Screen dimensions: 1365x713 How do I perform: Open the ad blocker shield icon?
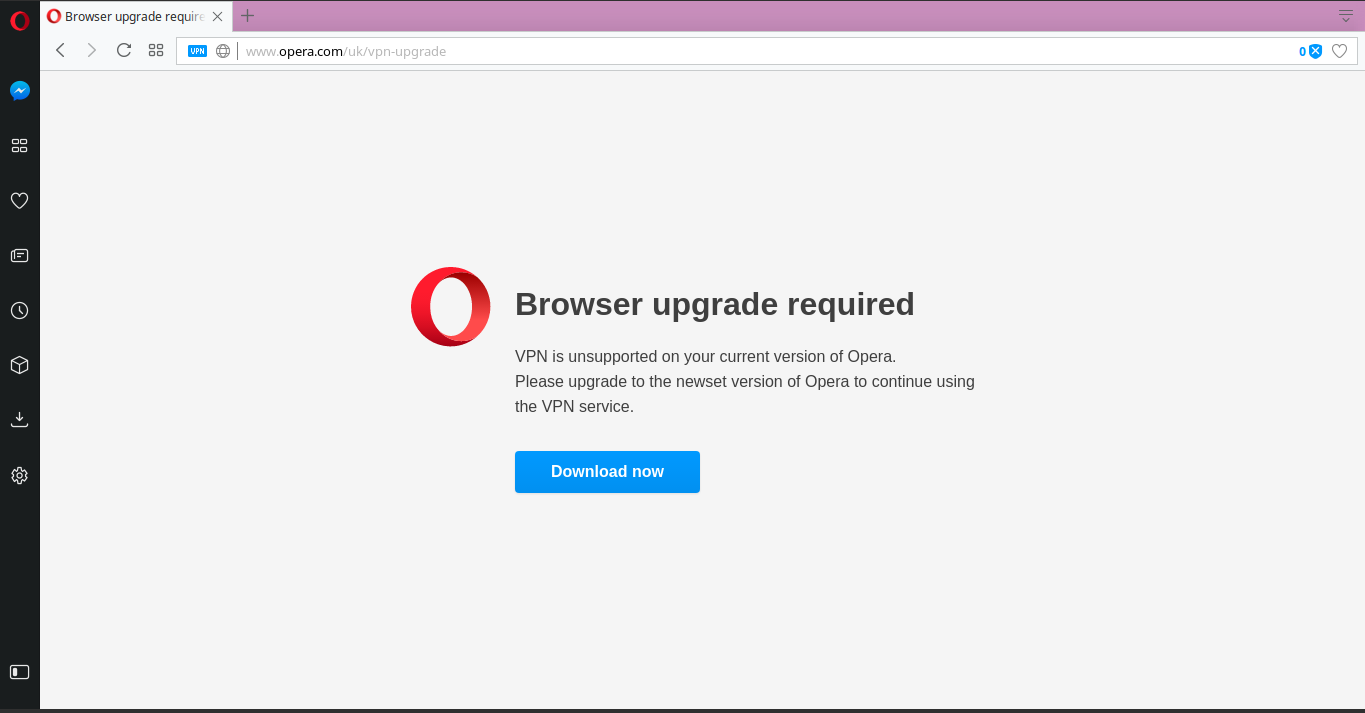(1315, 51)
